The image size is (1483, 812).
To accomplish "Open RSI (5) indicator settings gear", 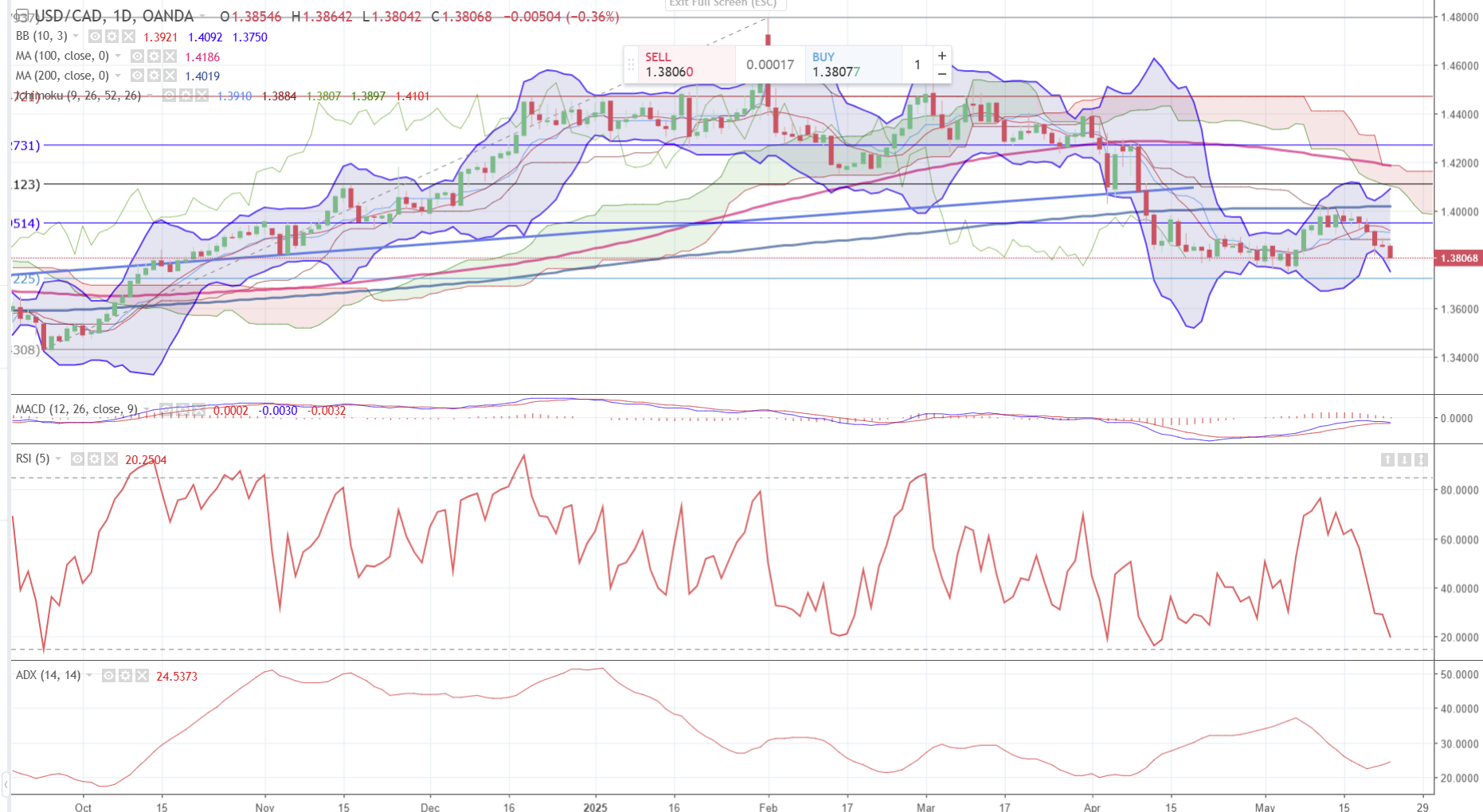I will click(94, 459).
